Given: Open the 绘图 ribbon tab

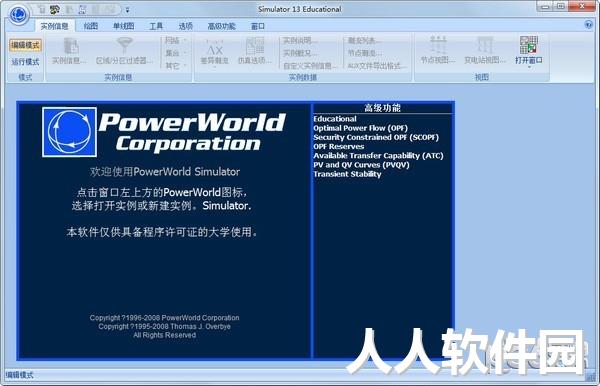Looking at the screenshot, I should (91, 26).
